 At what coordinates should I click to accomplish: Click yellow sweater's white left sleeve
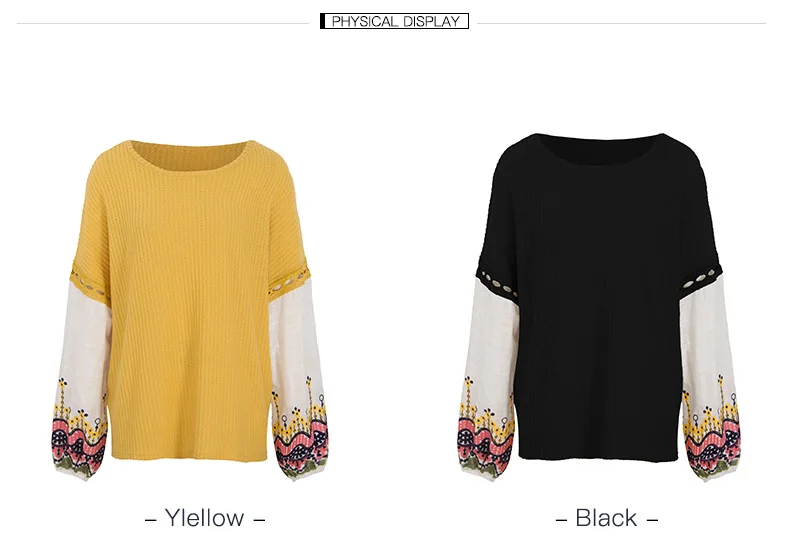point(85,343)
